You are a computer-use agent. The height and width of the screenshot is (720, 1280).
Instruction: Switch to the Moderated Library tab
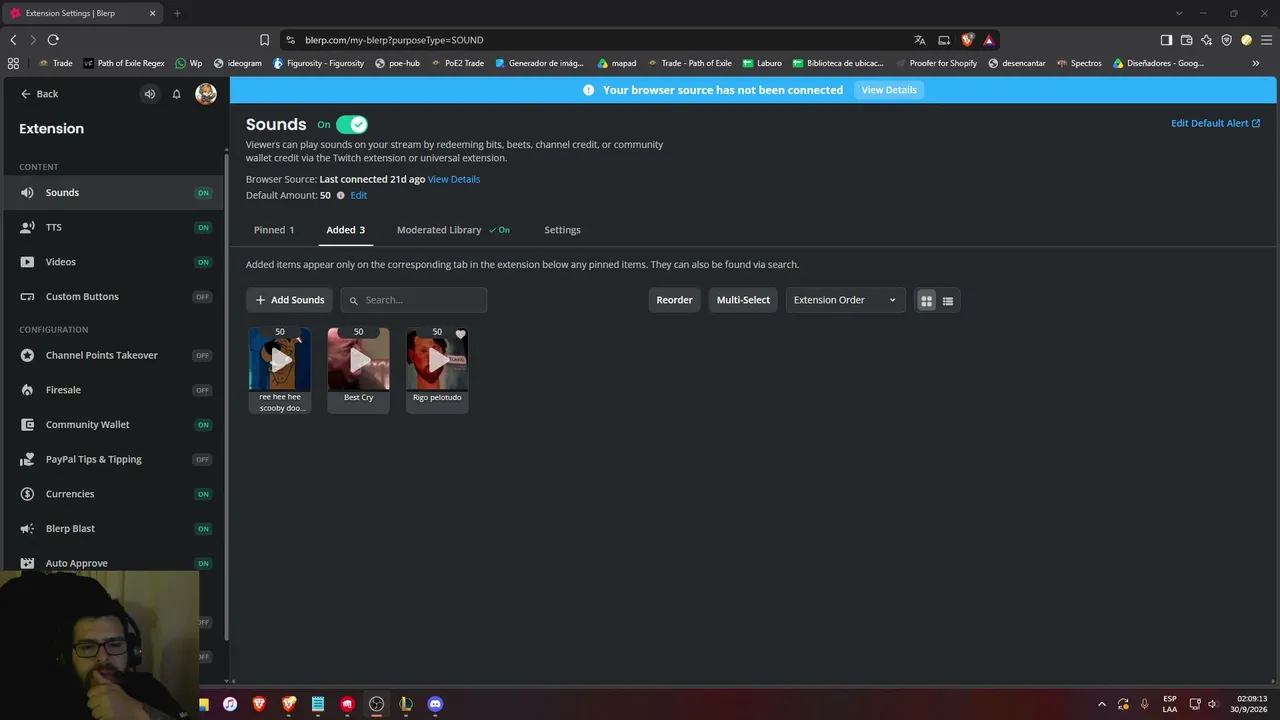tap(453, 230)
